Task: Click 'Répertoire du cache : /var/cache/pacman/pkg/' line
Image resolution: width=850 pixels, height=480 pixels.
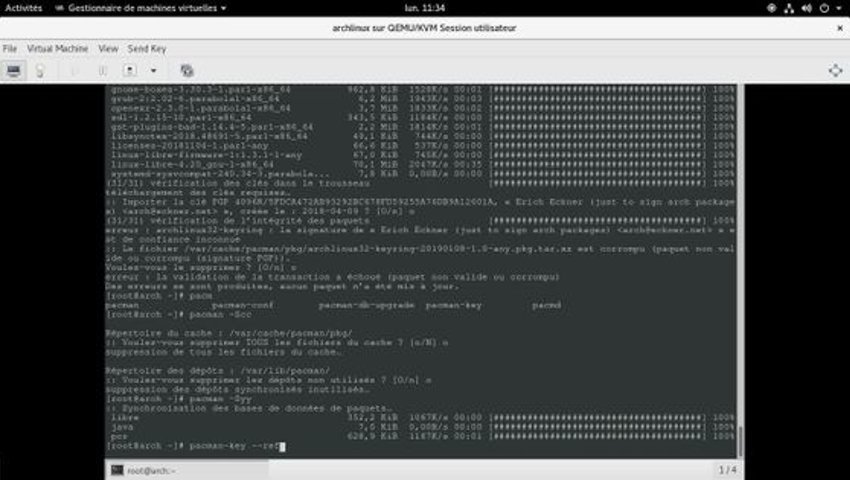Action: (229, 333)
